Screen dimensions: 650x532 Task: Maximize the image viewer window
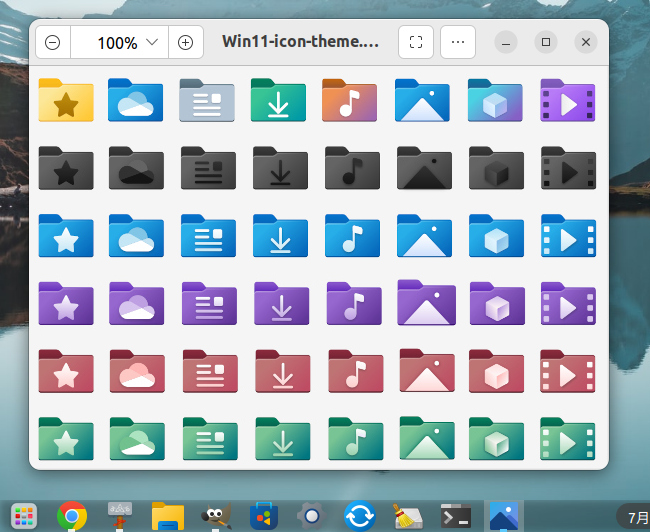click(545, 42)
